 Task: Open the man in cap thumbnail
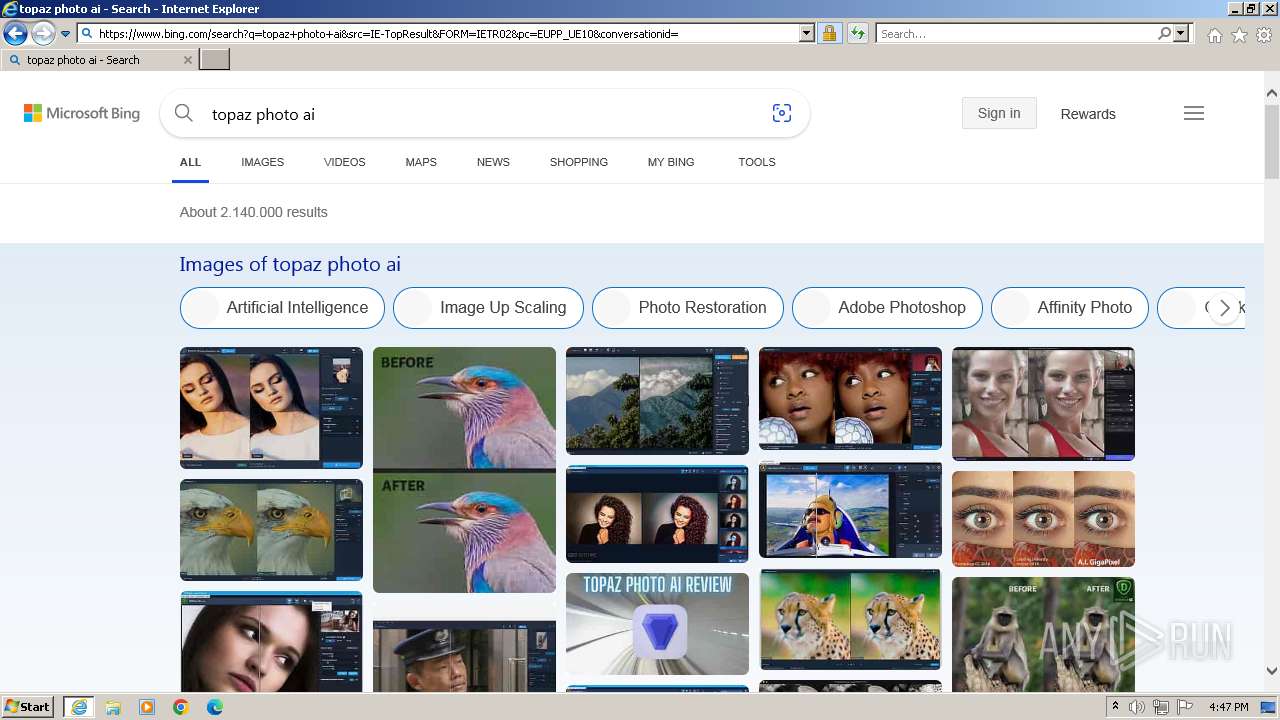tap(464, 657)
